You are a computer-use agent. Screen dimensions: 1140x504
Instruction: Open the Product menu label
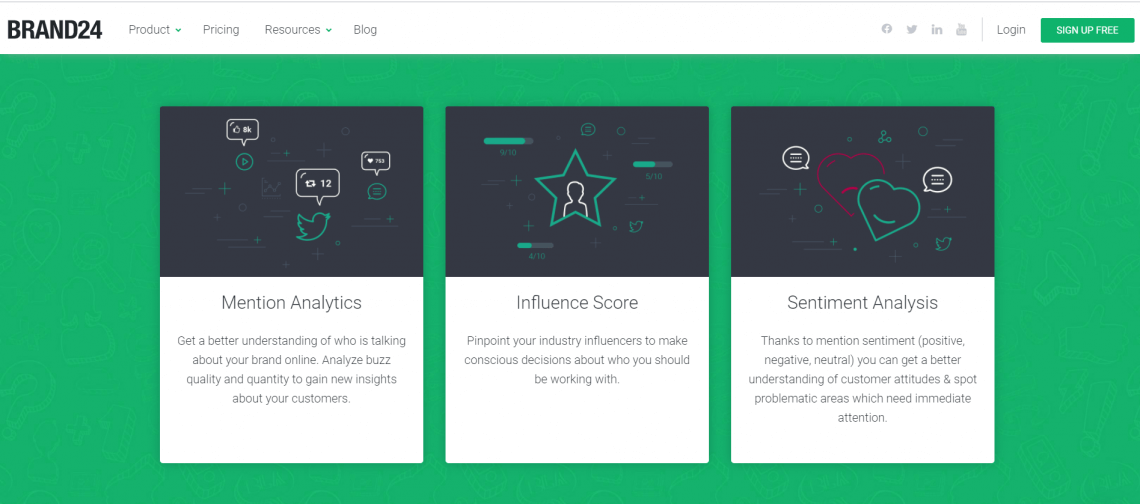click(x=149, y=30)
